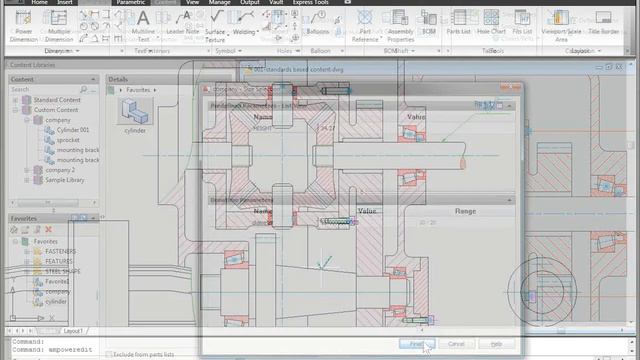This screenshot has width=640, height=360.
Task: Open the Insert ribbon tab
Action: pyautogui.click(x=65, y=2)
